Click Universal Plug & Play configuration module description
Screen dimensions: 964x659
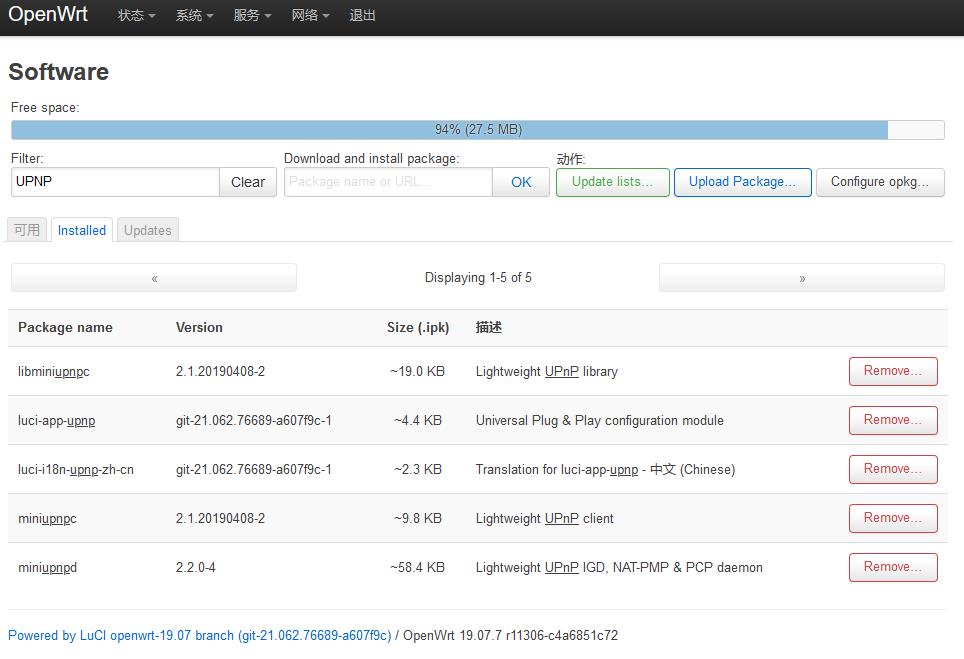(599, 420)
